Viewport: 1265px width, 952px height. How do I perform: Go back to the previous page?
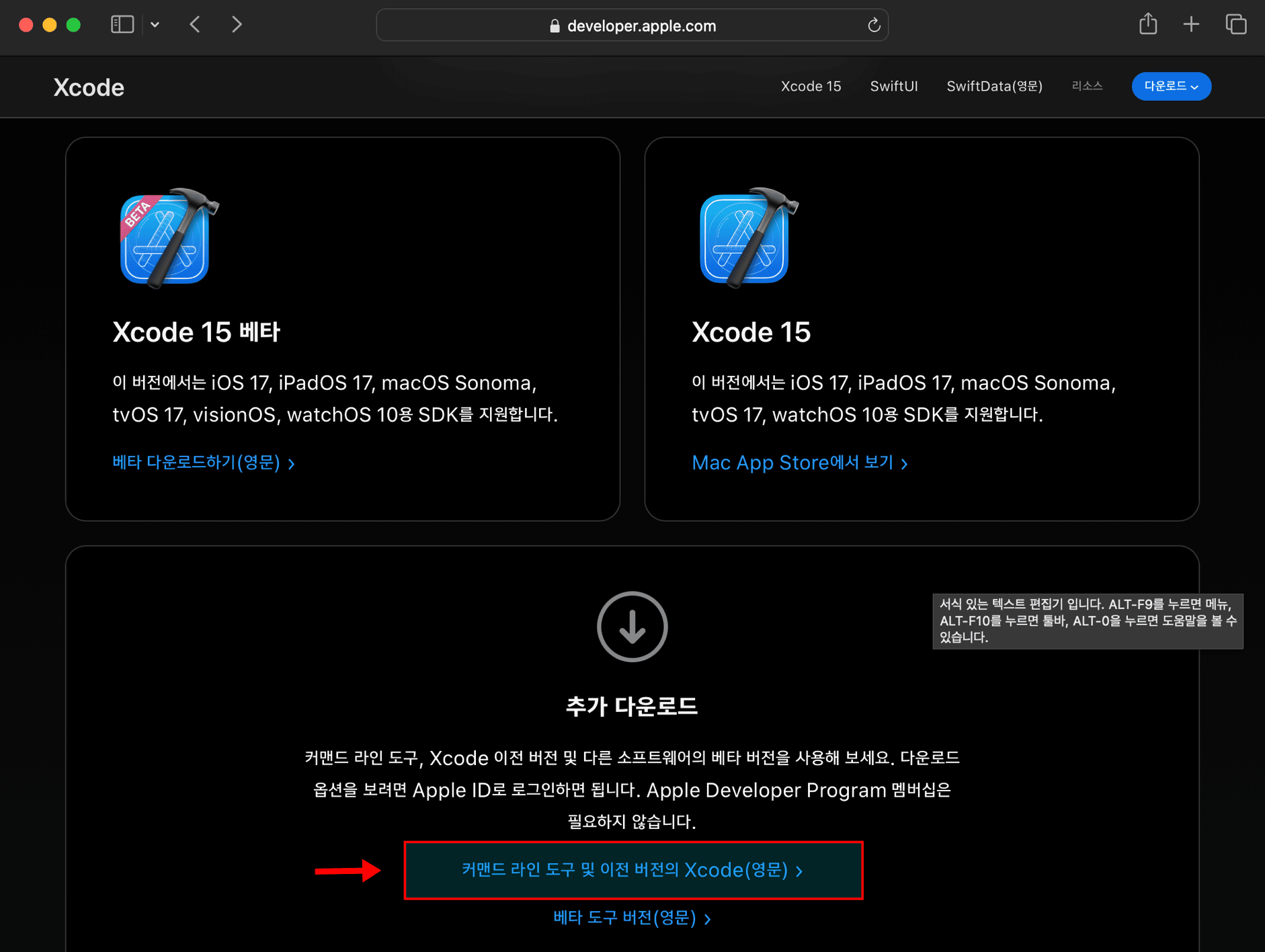[195, 25]
